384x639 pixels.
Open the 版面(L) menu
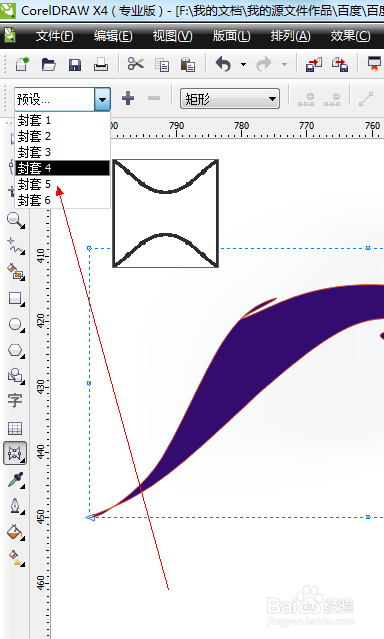pyautogui.click(x=232, y=36)
